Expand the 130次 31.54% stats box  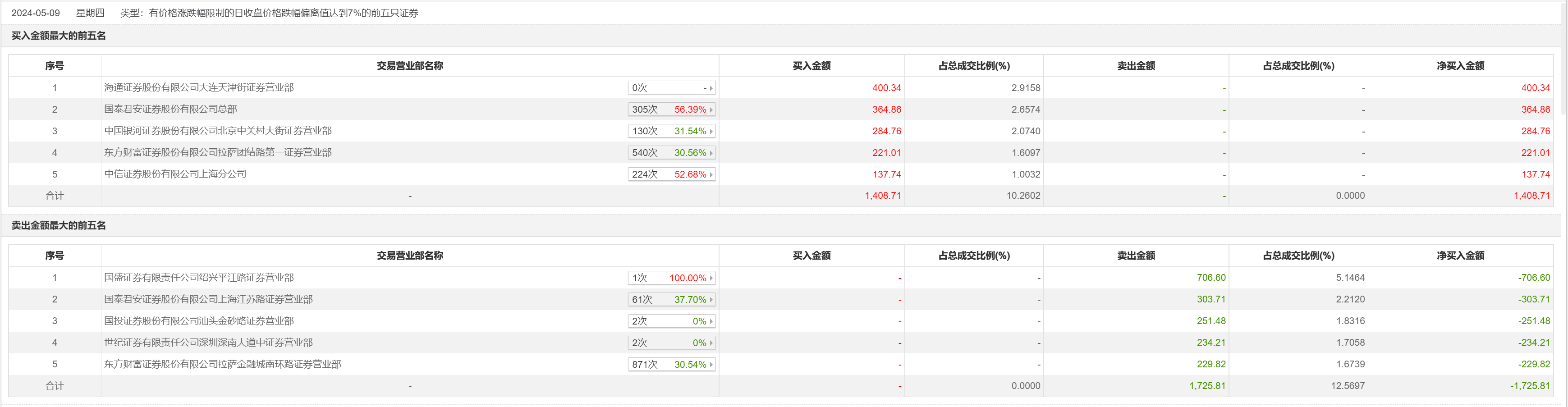671,132
